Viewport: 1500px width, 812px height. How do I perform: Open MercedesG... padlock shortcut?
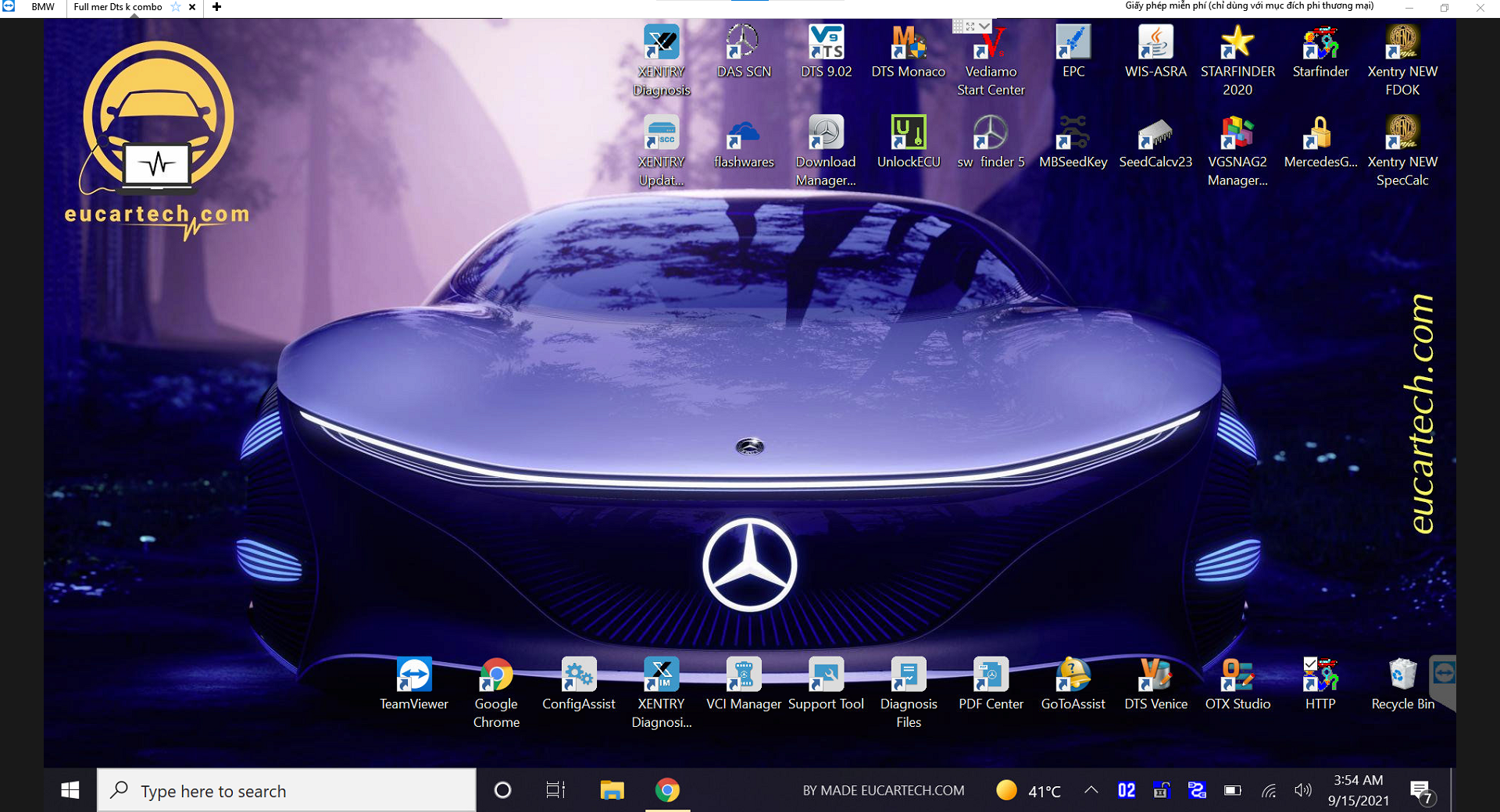pyautogui.click(x=1320, y=142)
